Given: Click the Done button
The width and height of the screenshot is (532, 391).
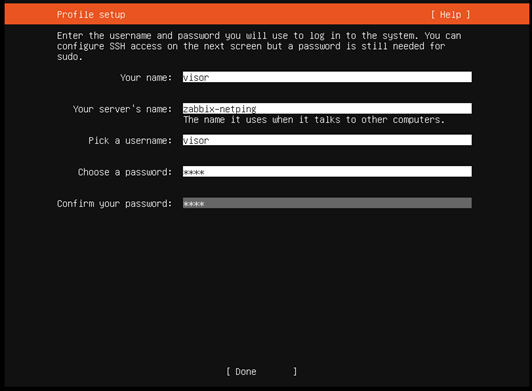Looking at the screenshot, I should pos(261,372).
